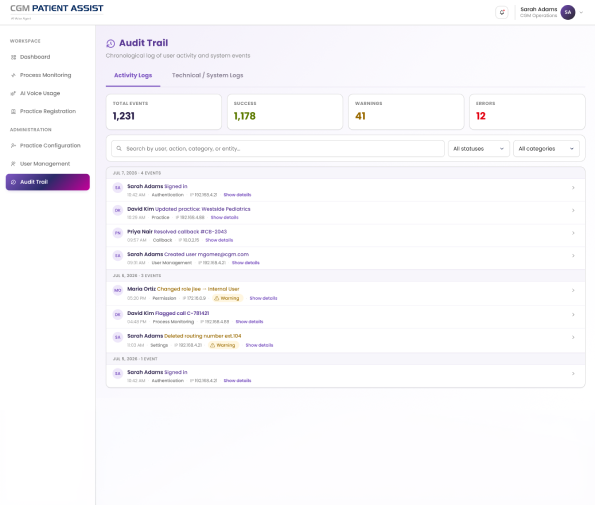This screenshot has width=595, height=505.
Task: Show details for Resolved callback event
Action: (x=219, y=240)
